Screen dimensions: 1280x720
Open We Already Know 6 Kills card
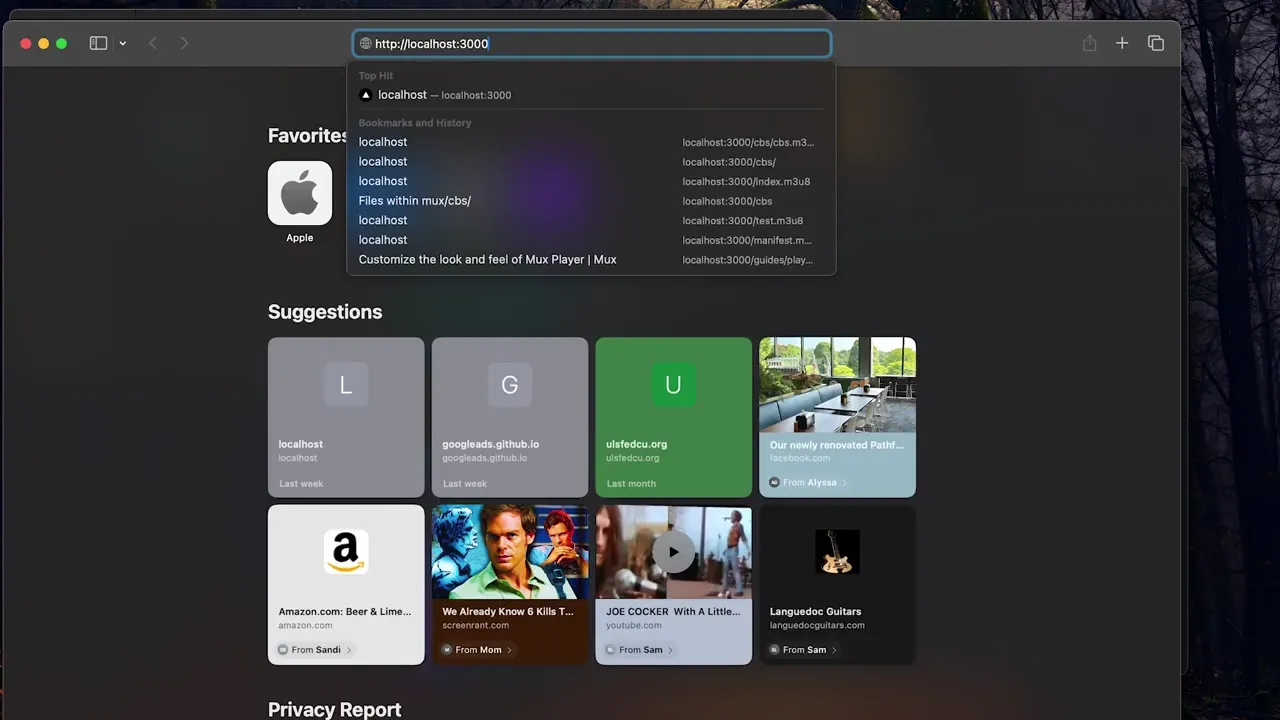pos(510,584)
